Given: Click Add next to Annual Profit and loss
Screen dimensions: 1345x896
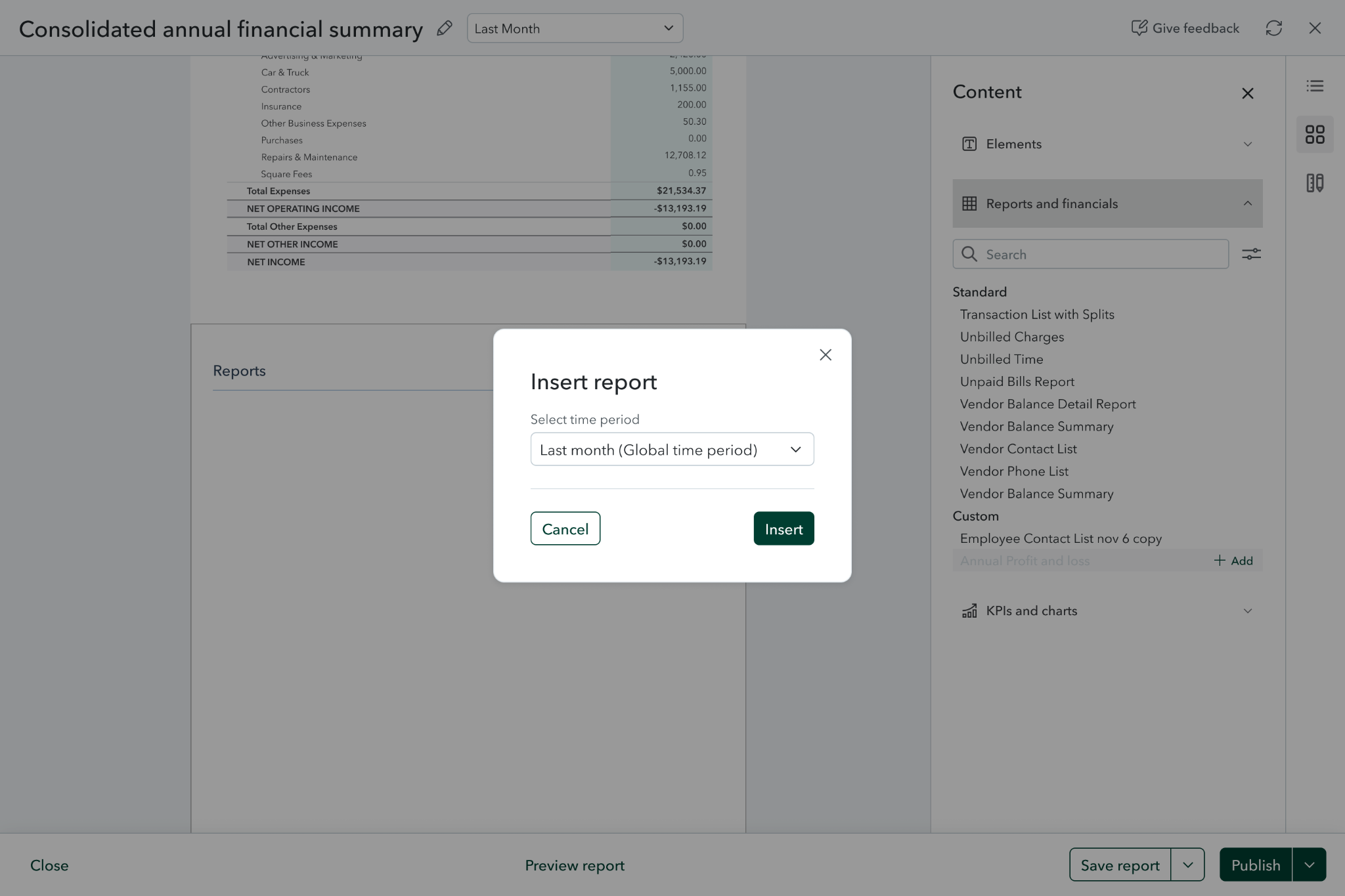Looking at the screenshot, I should [x=1233, y=561].
